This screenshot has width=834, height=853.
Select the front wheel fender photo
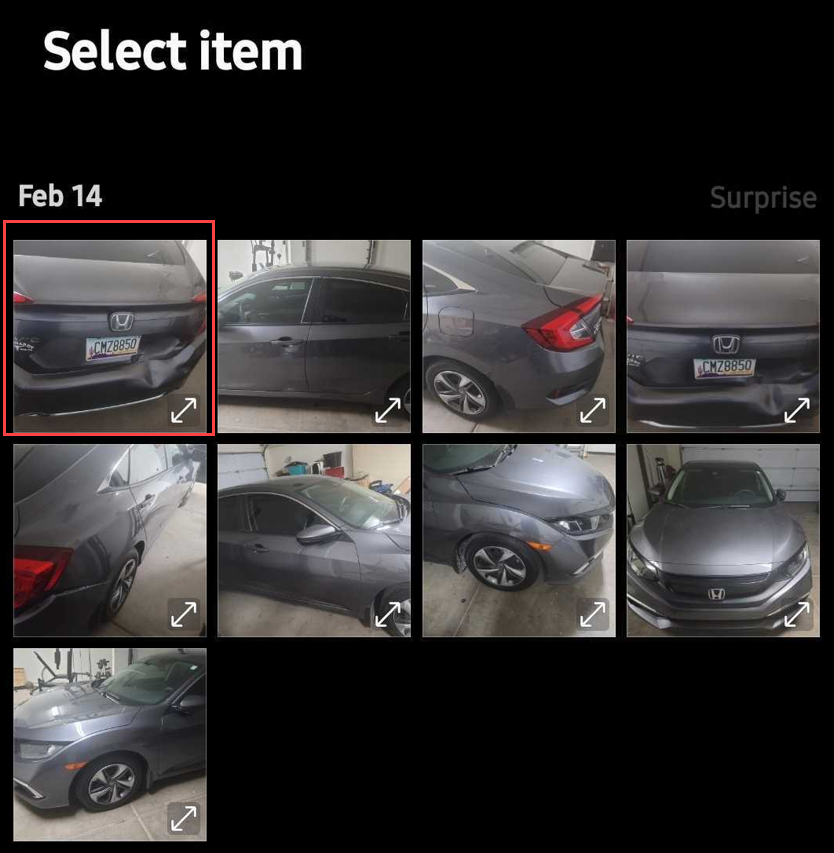519,540
